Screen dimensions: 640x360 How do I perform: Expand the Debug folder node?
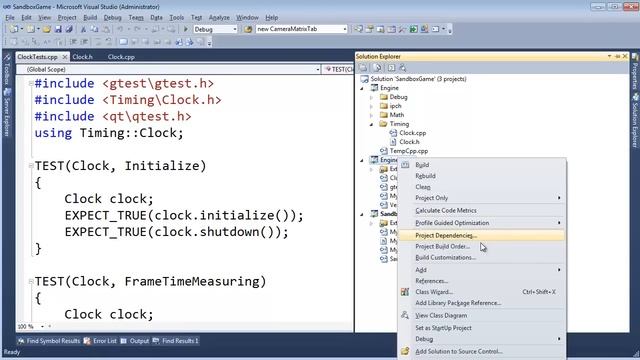point(371,97)
